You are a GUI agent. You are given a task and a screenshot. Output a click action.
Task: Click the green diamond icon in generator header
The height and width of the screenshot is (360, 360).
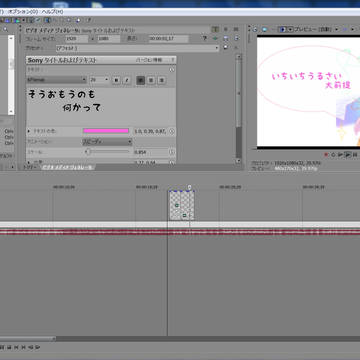pos(215,39)
